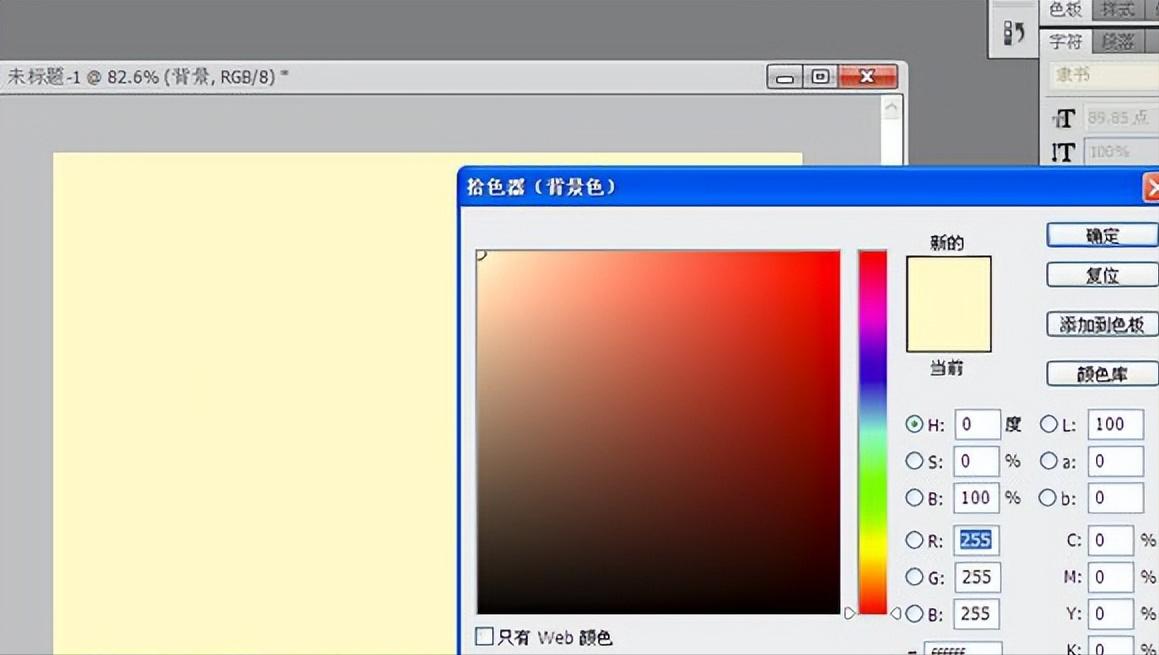This screenshot has height=655, width=1159.
Task: Click the panel collapse icon above the Character panel
Action: tap(1013, 31)
